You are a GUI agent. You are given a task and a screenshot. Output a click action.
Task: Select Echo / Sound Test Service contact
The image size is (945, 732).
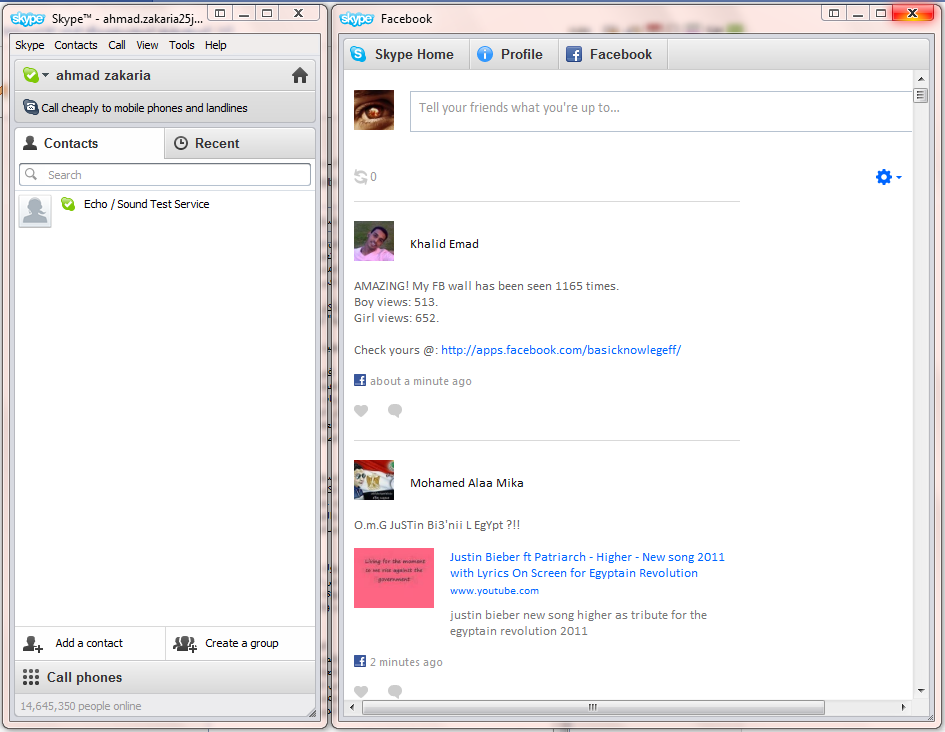click(x=146, y=205)
